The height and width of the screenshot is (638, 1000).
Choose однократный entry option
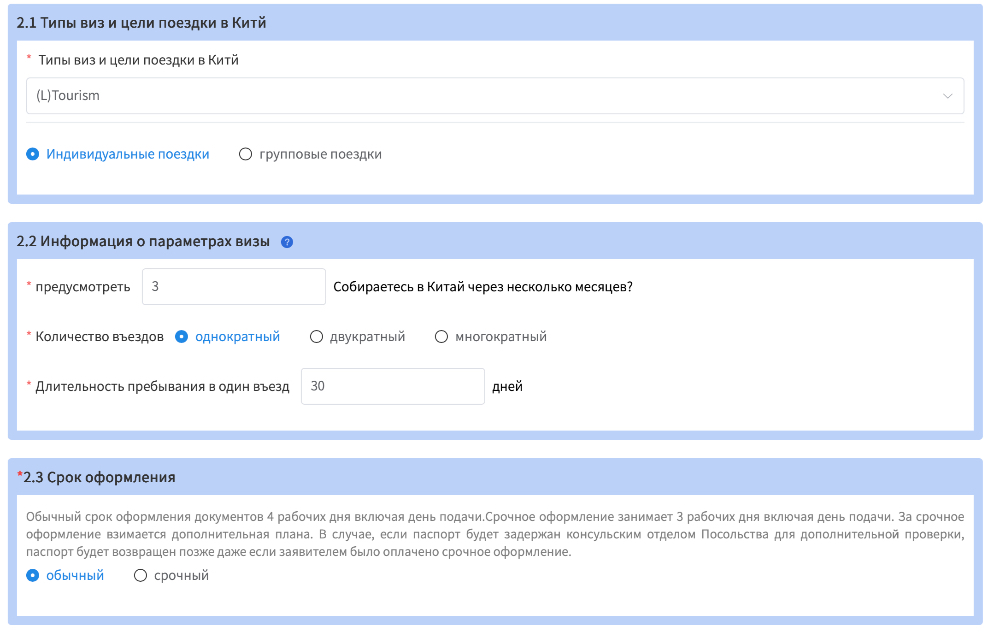pyautogui.click(x=182, y=337)
